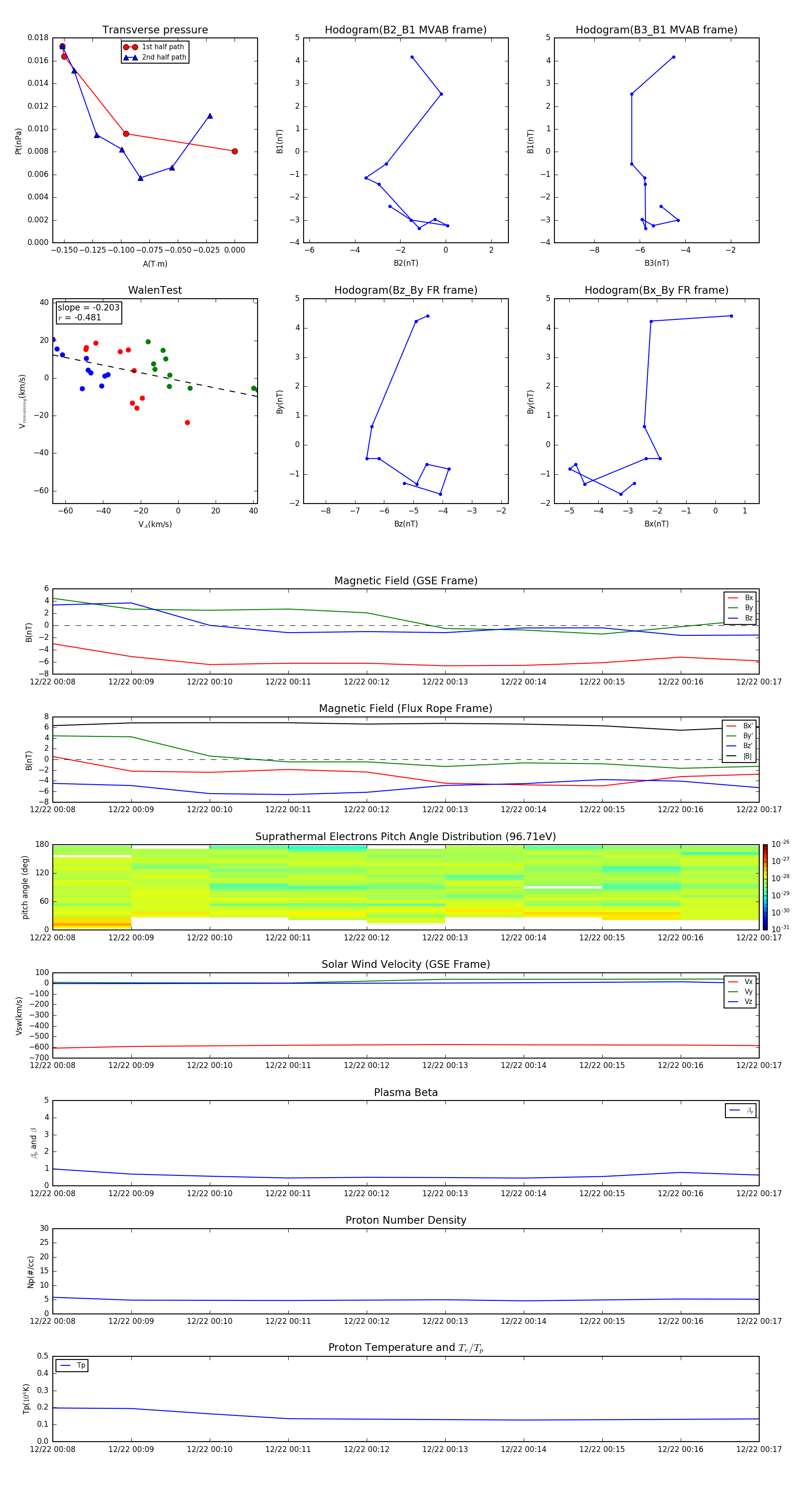Click the "Hodogram(B2_B1 MVAB frame)" title
Image resolution: width=812 pixels, height=1489 pixels.
pos(406,29)
